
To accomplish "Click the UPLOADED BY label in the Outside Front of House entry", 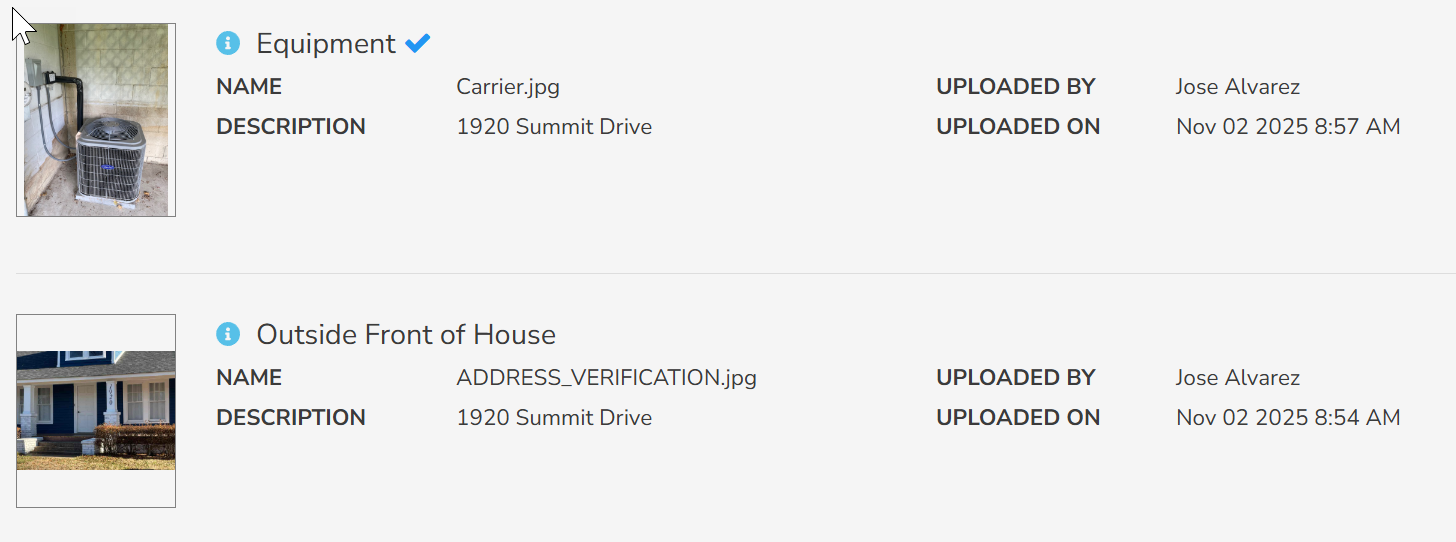I will (x=1016, y=378).
